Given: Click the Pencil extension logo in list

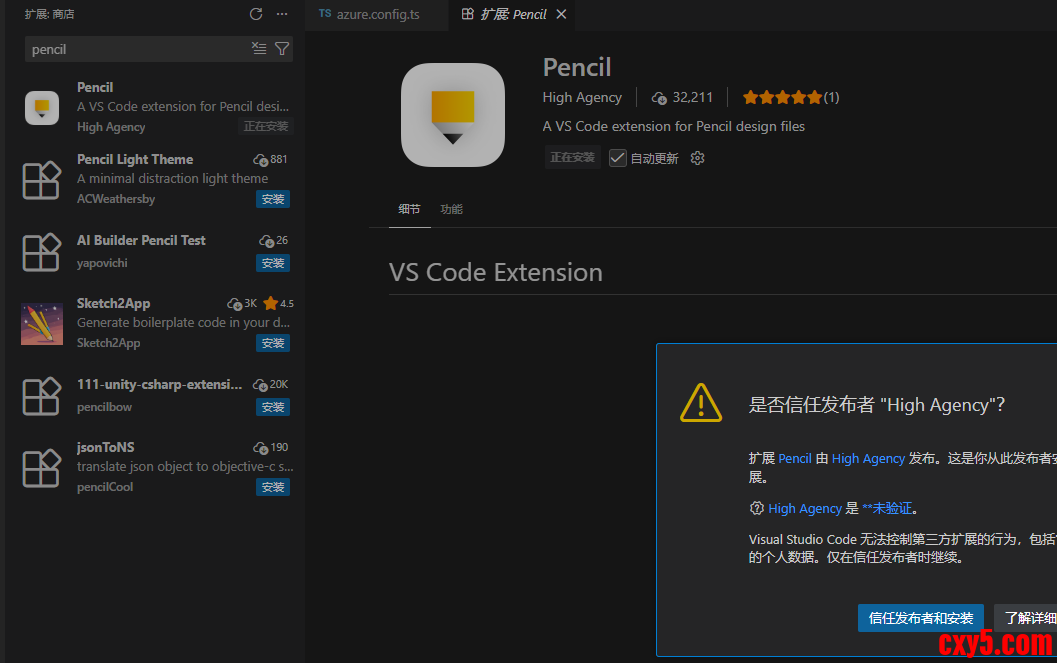Looking at the screenshot, I should pos(42,107).
